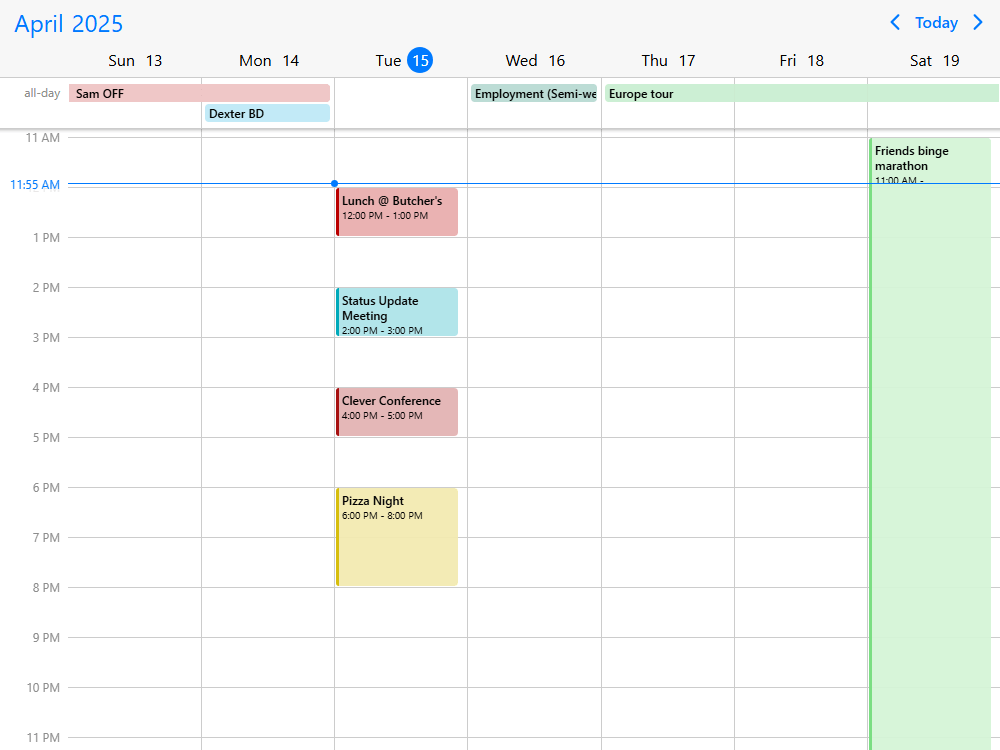Select the Tue 15 day header

404,61
